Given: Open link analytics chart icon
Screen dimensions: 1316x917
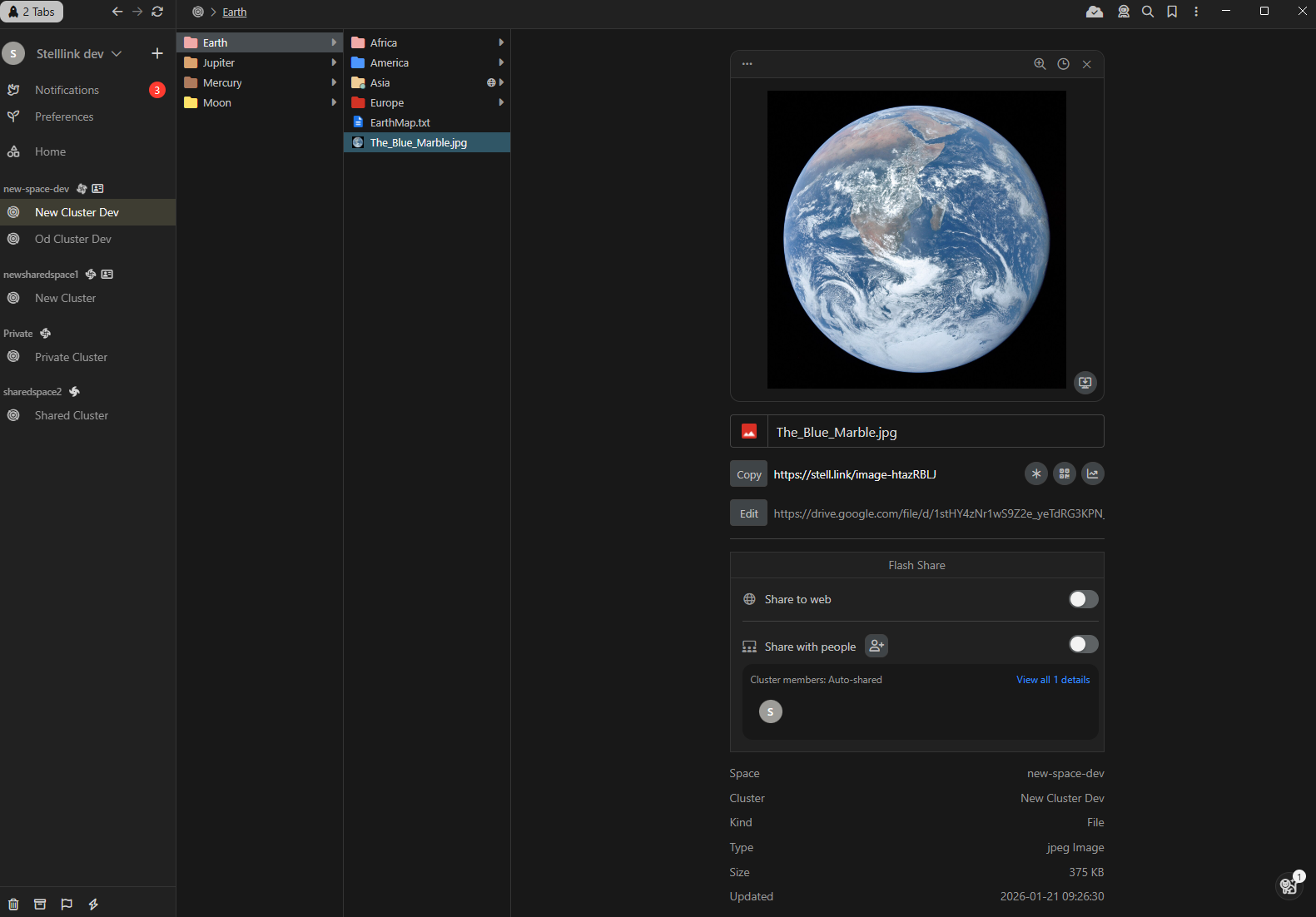Looking at the screenshot, I should tap(1092, 473).
